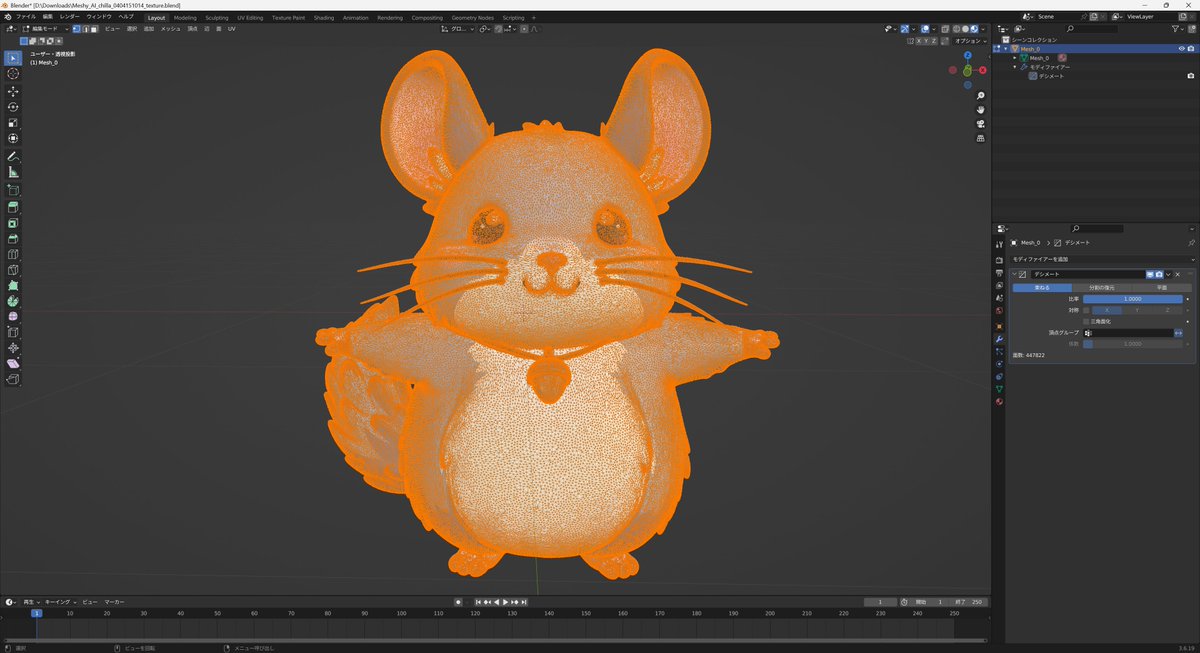Open the Modifier properties wrench tab
This screenshot has height=653, width=1200.
[999, 339]
